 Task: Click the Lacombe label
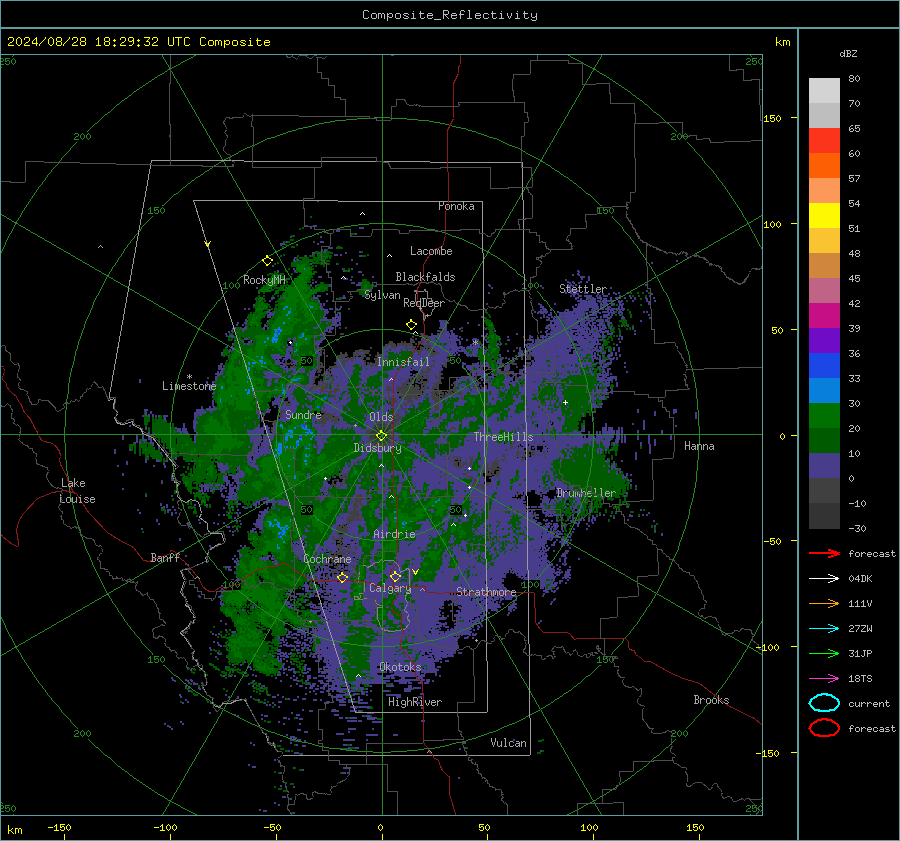click(x=431, y=251)
